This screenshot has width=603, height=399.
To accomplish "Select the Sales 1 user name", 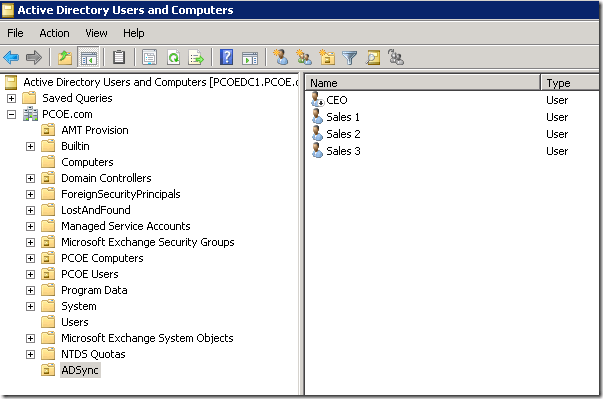I will [x=343, y=117].
